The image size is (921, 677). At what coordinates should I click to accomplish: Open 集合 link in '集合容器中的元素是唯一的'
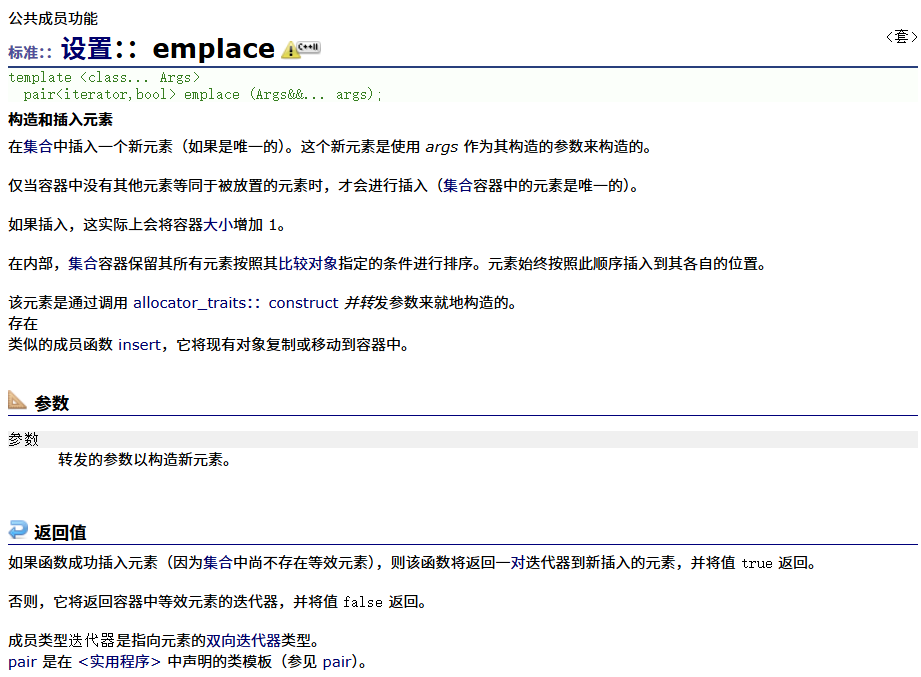pyautogui.click(x=458, y=186)
